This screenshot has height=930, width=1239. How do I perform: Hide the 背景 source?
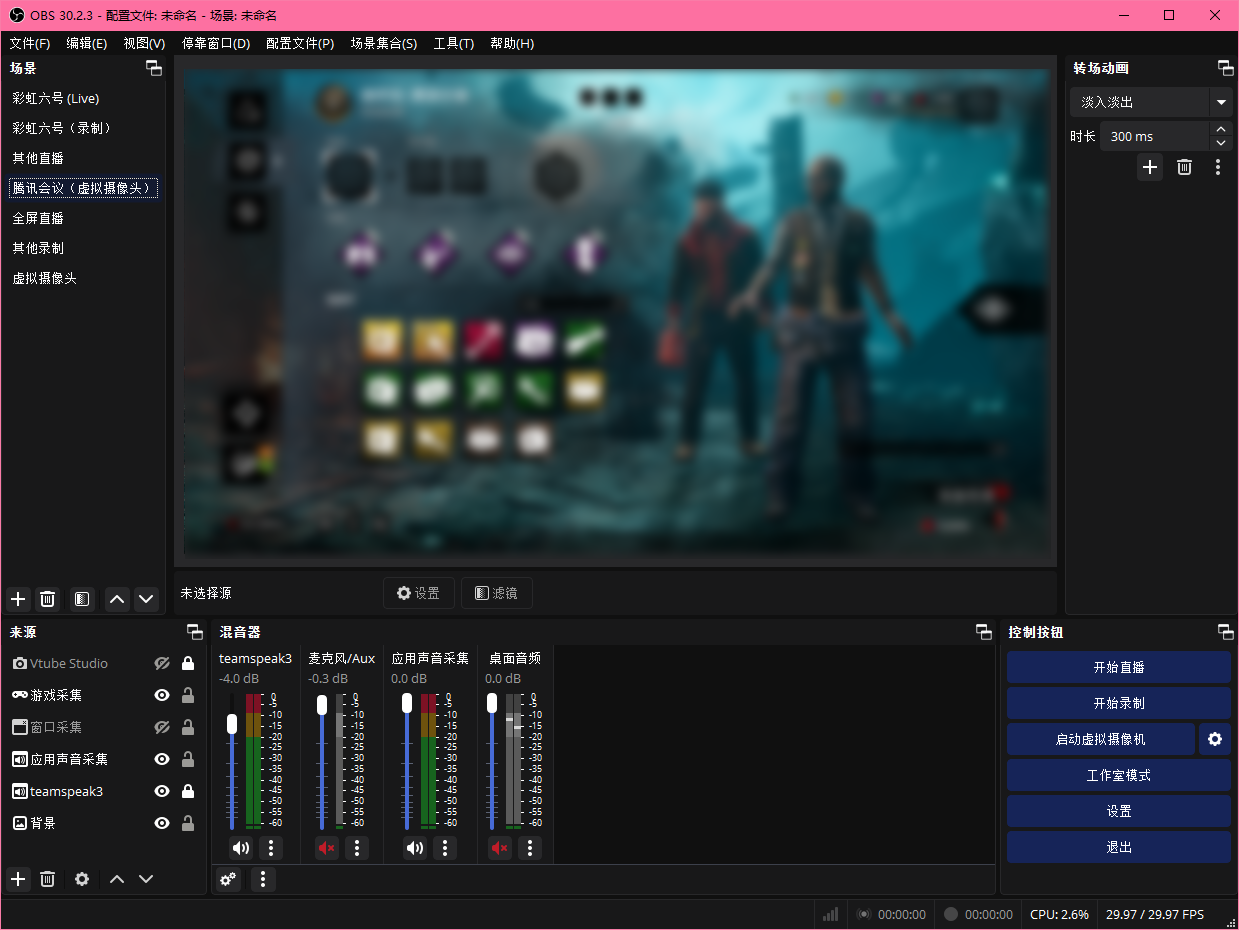point(161,823)
